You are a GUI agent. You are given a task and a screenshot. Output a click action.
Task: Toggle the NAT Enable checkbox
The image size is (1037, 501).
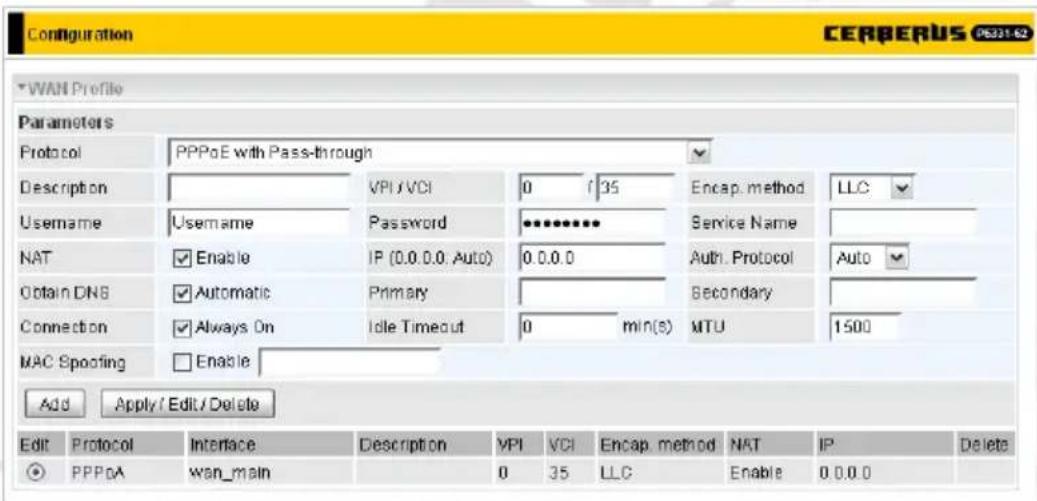point(181,257)
